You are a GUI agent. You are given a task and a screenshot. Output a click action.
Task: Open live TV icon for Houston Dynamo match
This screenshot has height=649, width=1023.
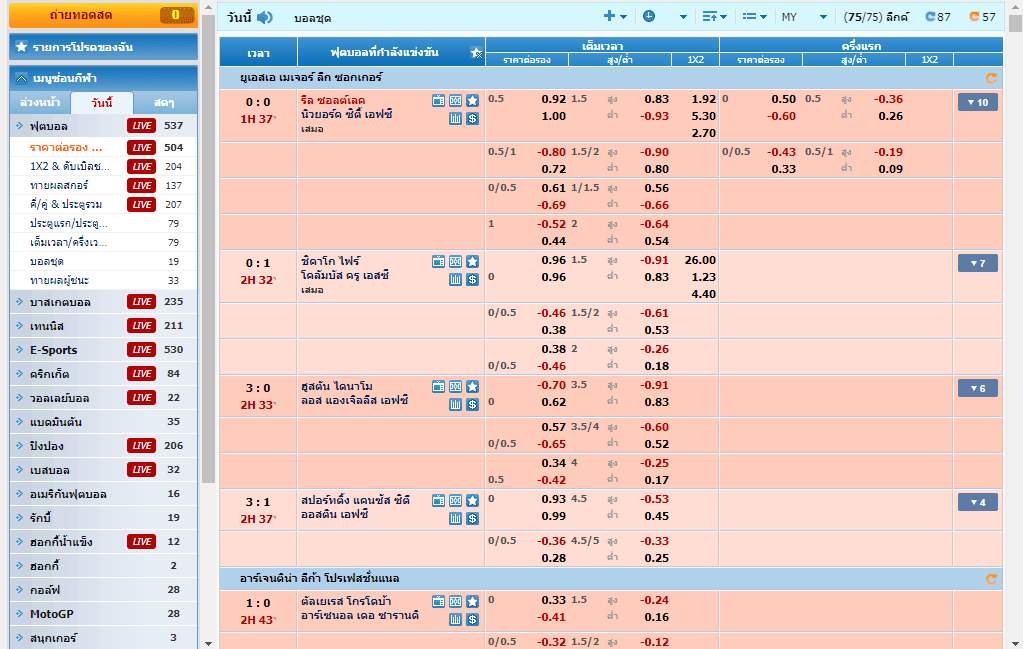[438, 387]
